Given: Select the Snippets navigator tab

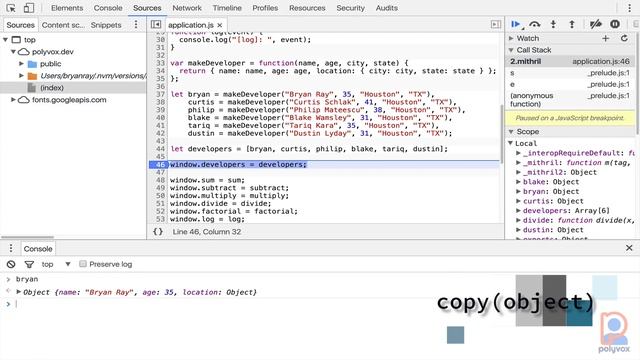Looking at the screenshot, I should tap(106, 25).
